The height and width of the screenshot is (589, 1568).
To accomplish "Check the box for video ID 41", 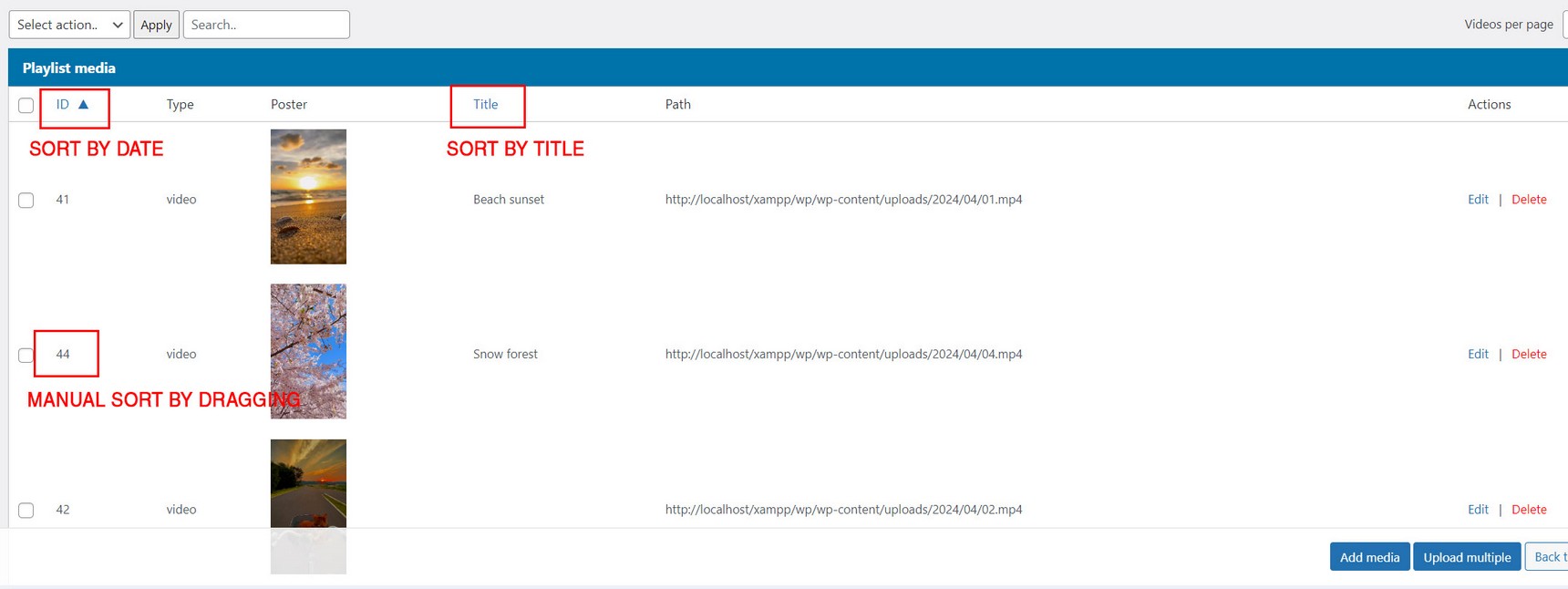I will tap(26, 201).
